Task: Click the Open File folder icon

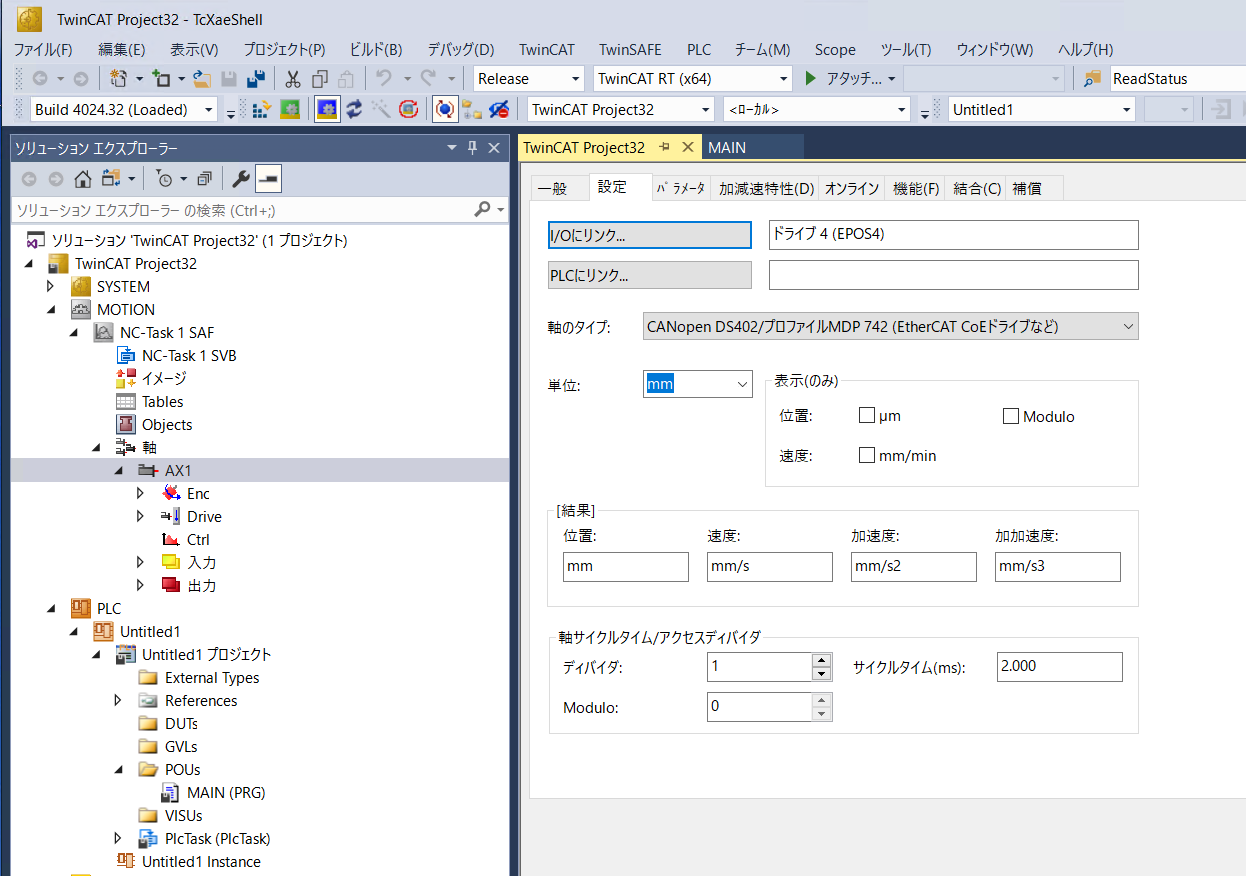Action: click(x=202, y=79)
